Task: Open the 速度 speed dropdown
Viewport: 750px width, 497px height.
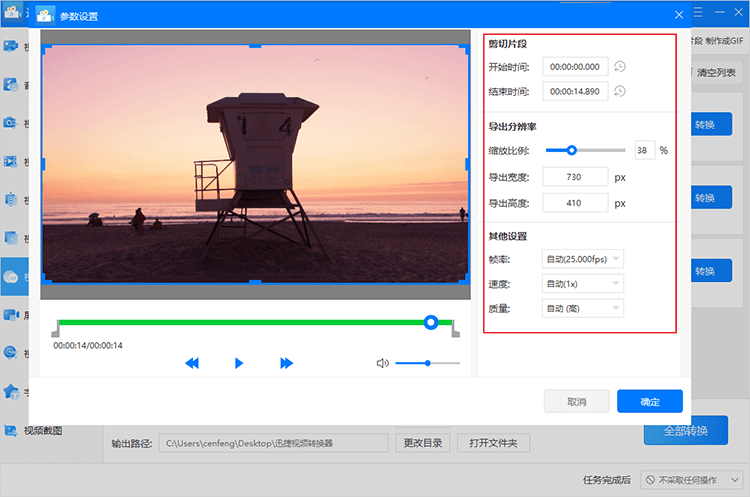Action: (583, 284)
